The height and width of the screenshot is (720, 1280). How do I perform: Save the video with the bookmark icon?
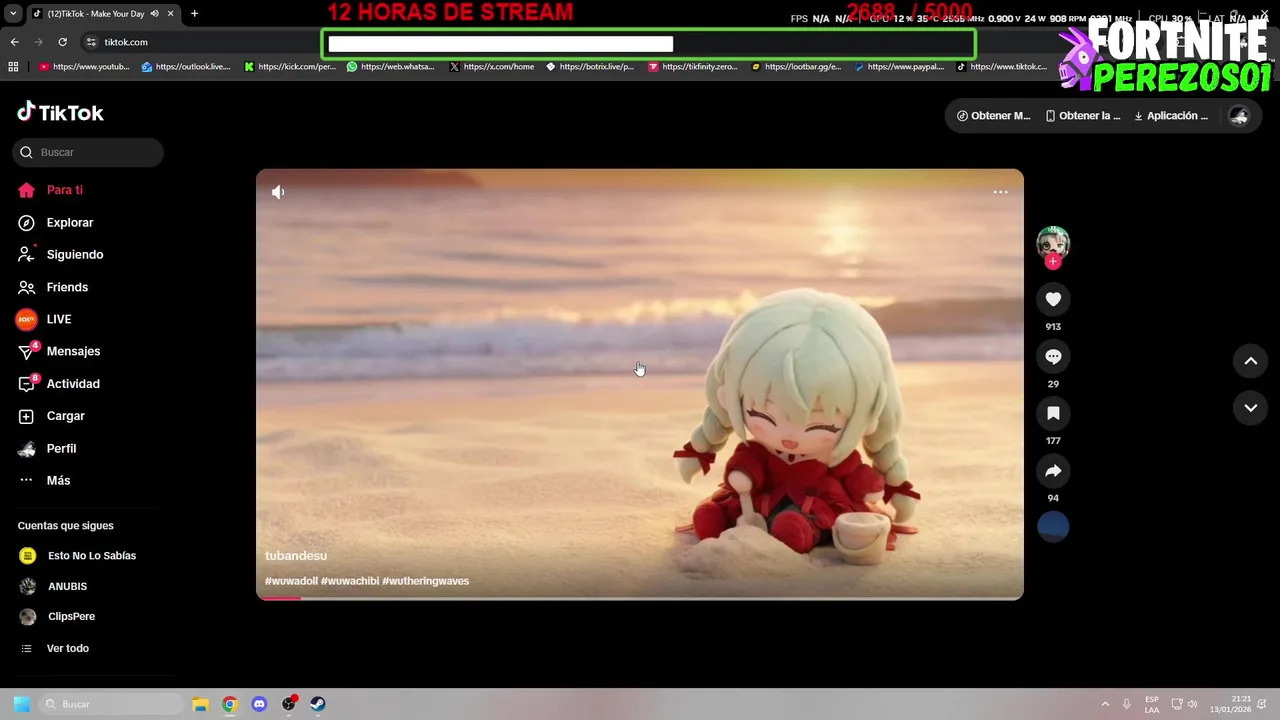pyautogui.click(x=1053, y=413)
